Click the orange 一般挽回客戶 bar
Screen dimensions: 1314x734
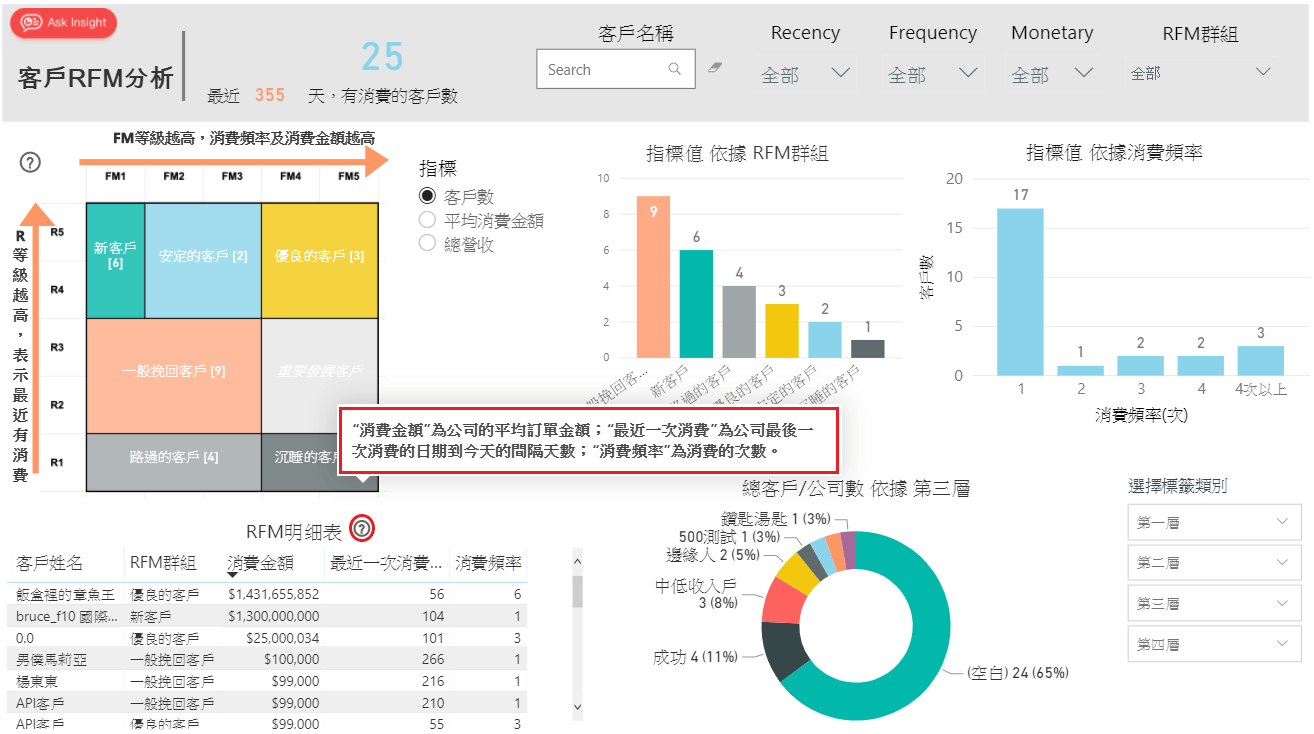click(x=653, y=276)
